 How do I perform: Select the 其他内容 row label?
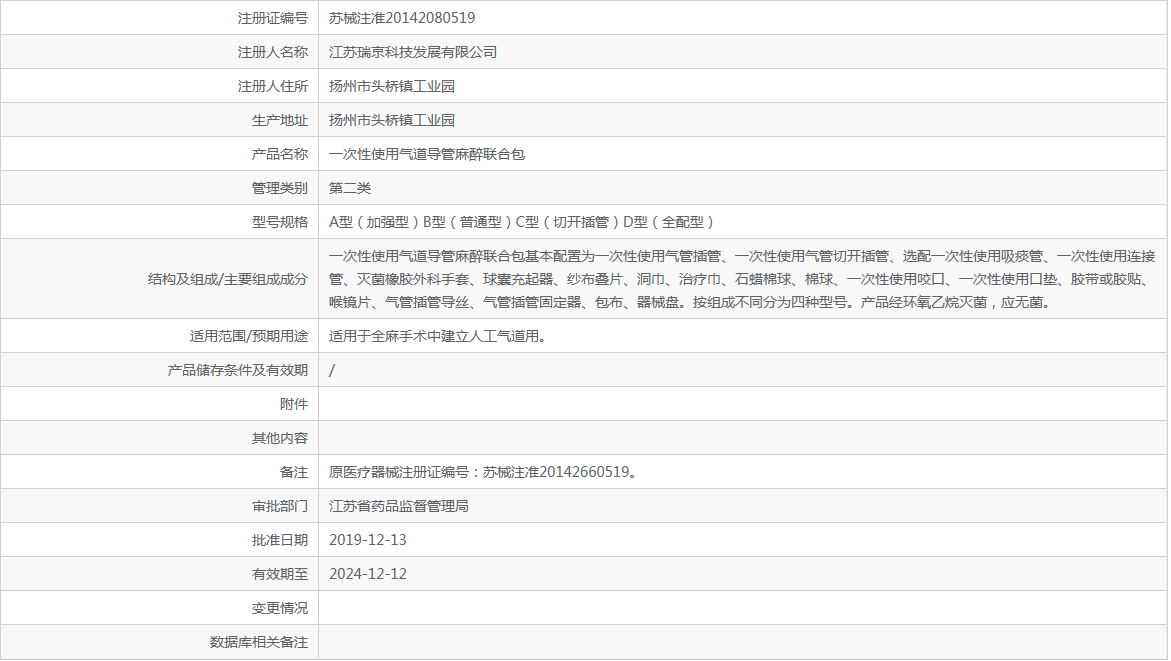[x=280, y=437]
